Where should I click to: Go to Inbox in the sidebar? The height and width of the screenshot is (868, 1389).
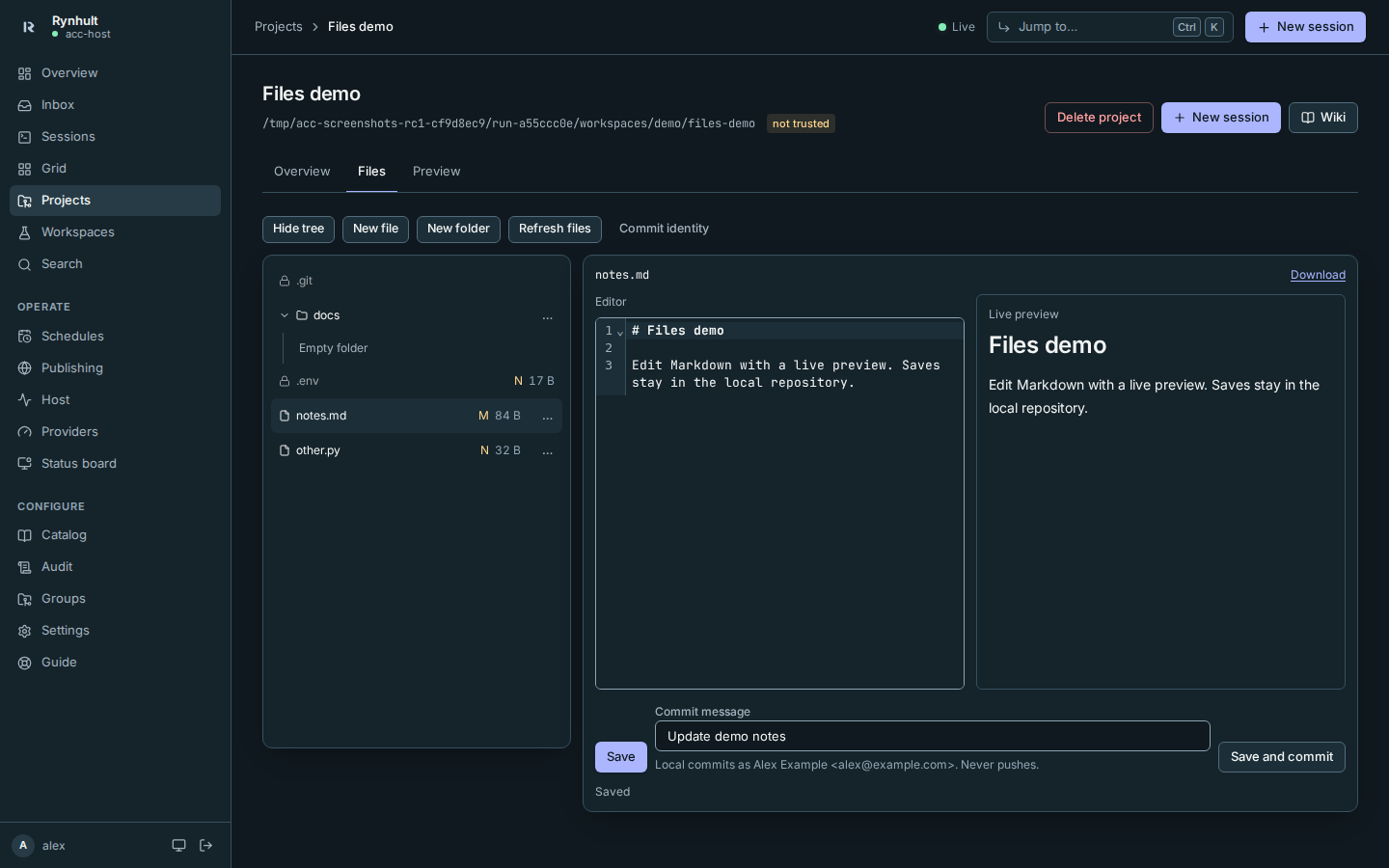point(115,105)
